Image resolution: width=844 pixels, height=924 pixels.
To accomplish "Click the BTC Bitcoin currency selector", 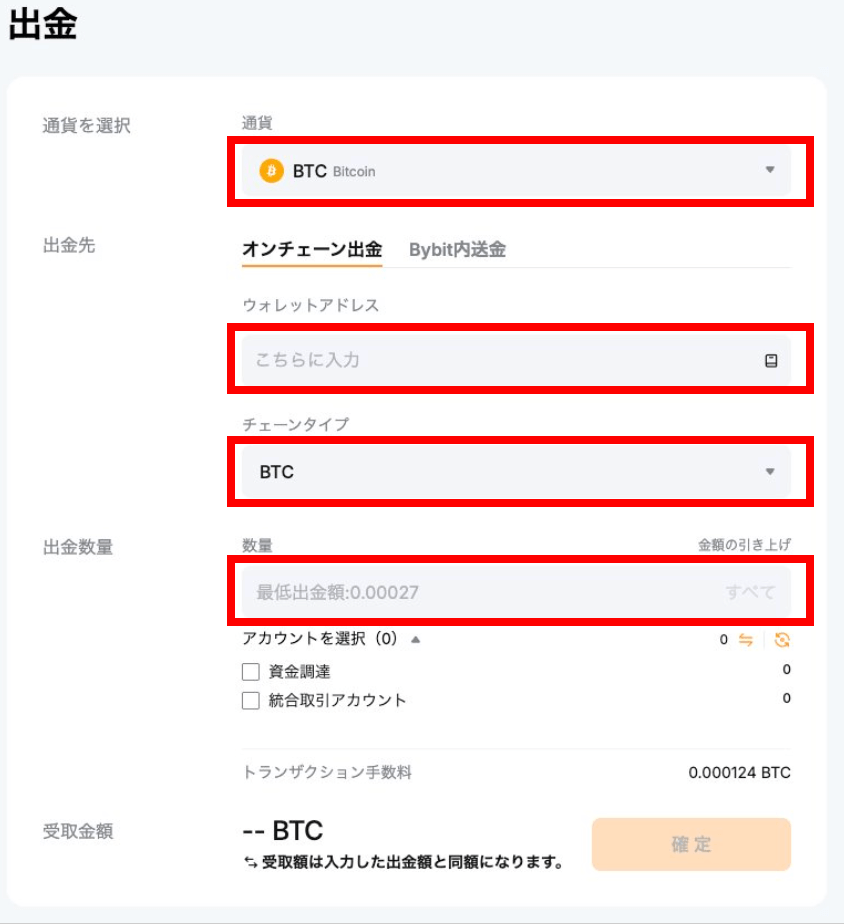I will pos(500,171).
